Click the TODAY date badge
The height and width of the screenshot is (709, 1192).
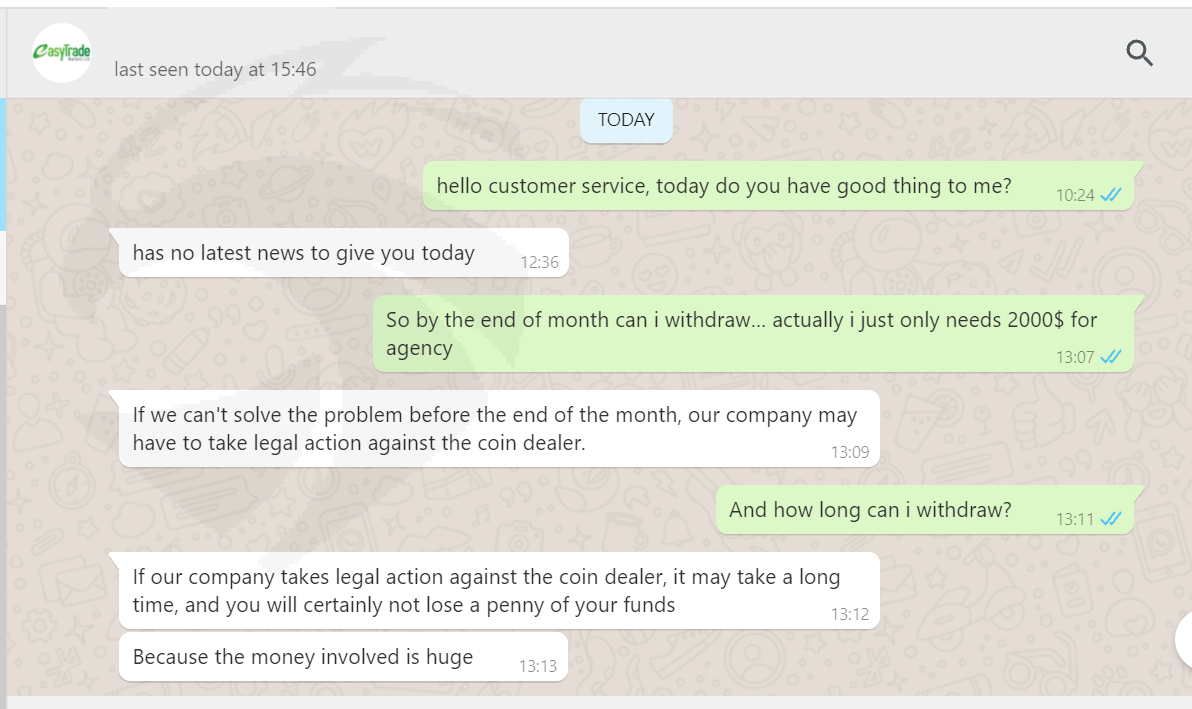(626, 120)
